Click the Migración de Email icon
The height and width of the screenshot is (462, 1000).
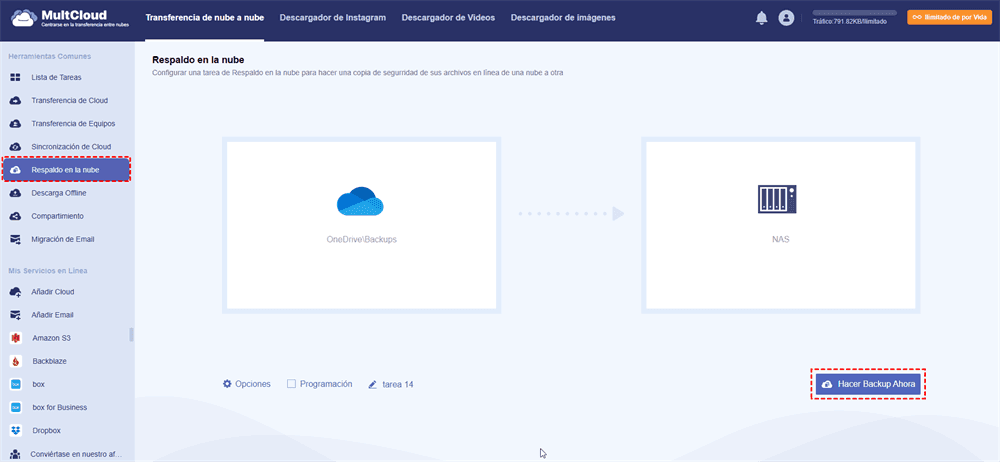point(15,239)
